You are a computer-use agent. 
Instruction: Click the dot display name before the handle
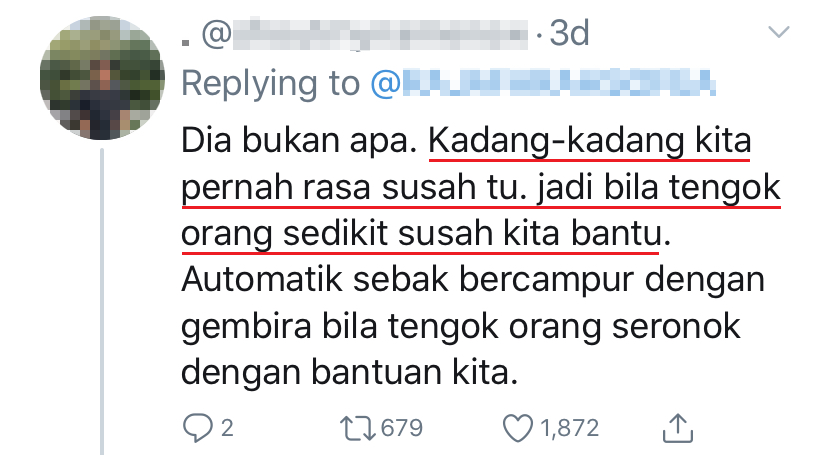(x=185, y=43)
